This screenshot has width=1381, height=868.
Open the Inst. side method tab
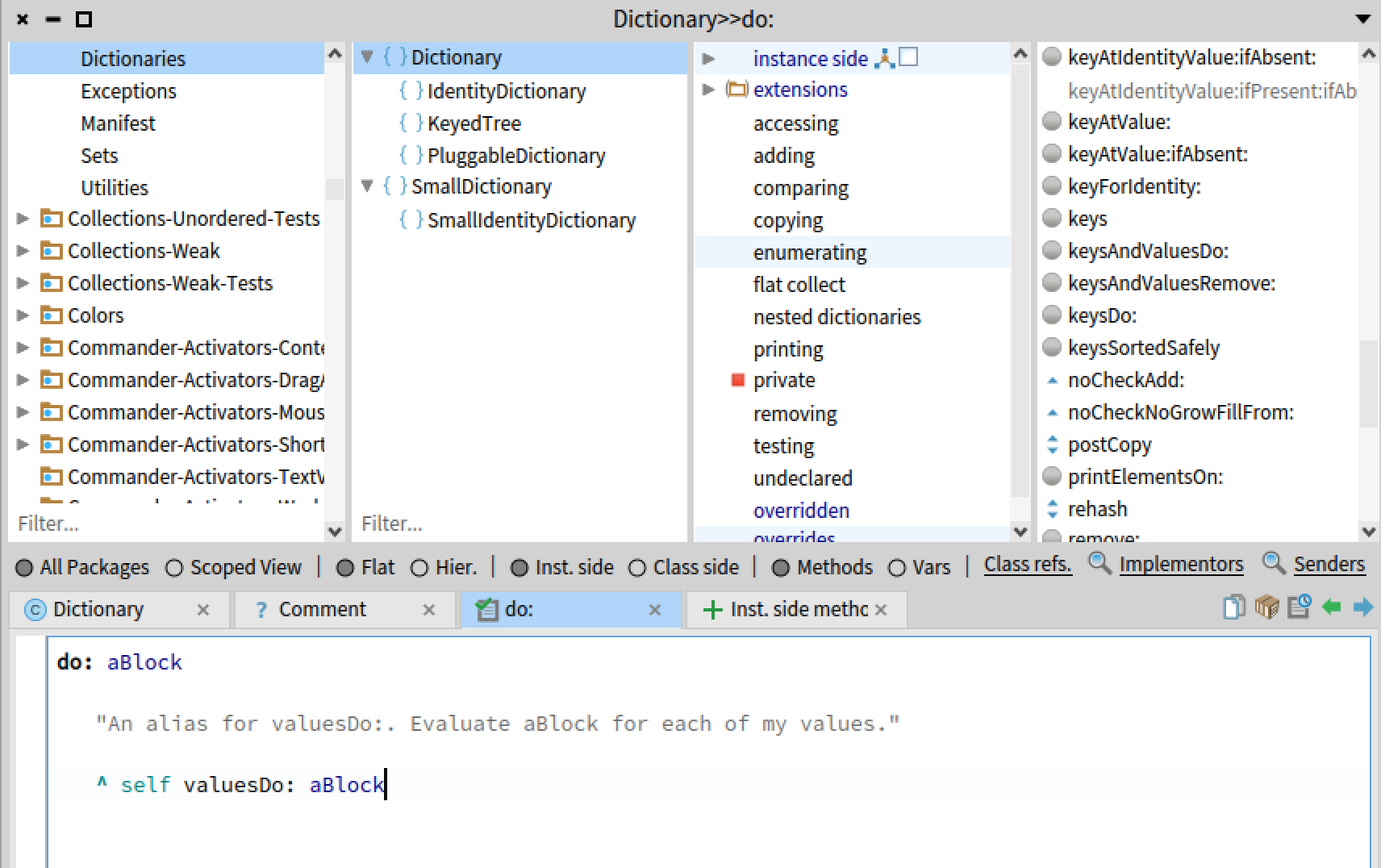coord(787,610)
